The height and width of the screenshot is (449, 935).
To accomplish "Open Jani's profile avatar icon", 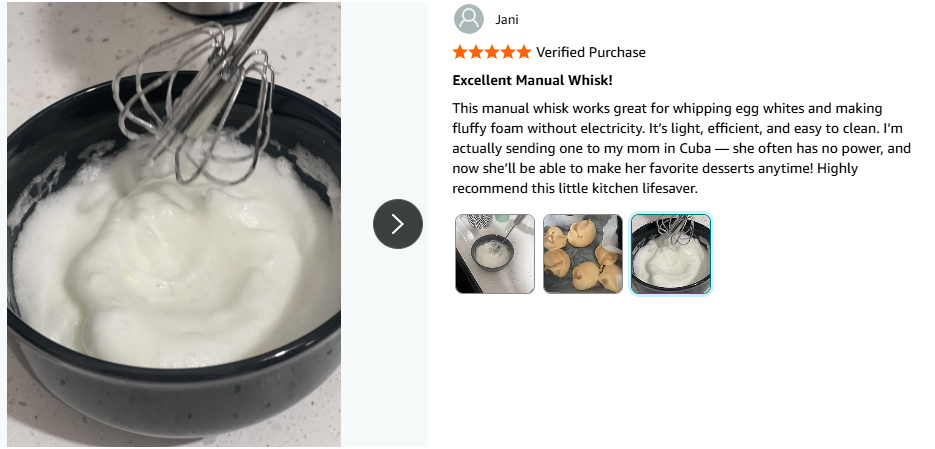I will pyautogui.click(x=469, y=19).
